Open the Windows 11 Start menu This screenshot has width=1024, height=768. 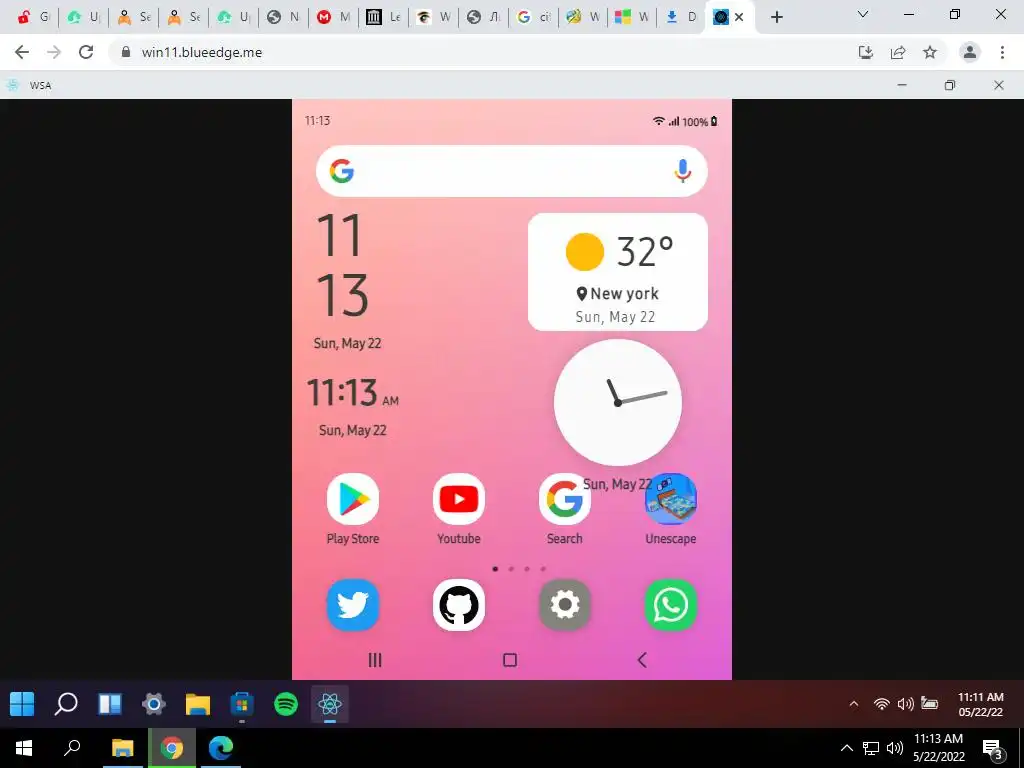click(x=22, y=704)
